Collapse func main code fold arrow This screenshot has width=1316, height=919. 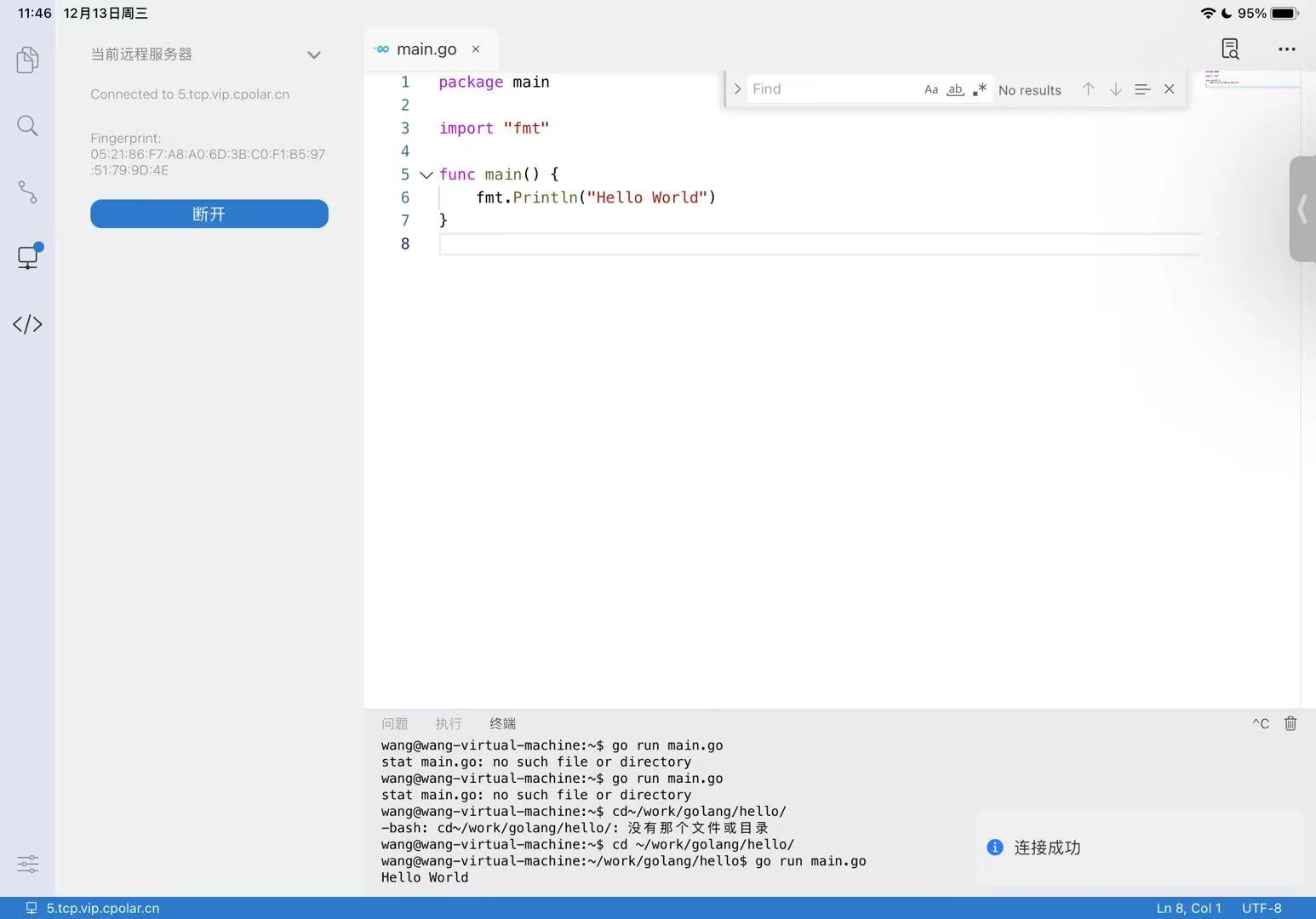point(426,174)
